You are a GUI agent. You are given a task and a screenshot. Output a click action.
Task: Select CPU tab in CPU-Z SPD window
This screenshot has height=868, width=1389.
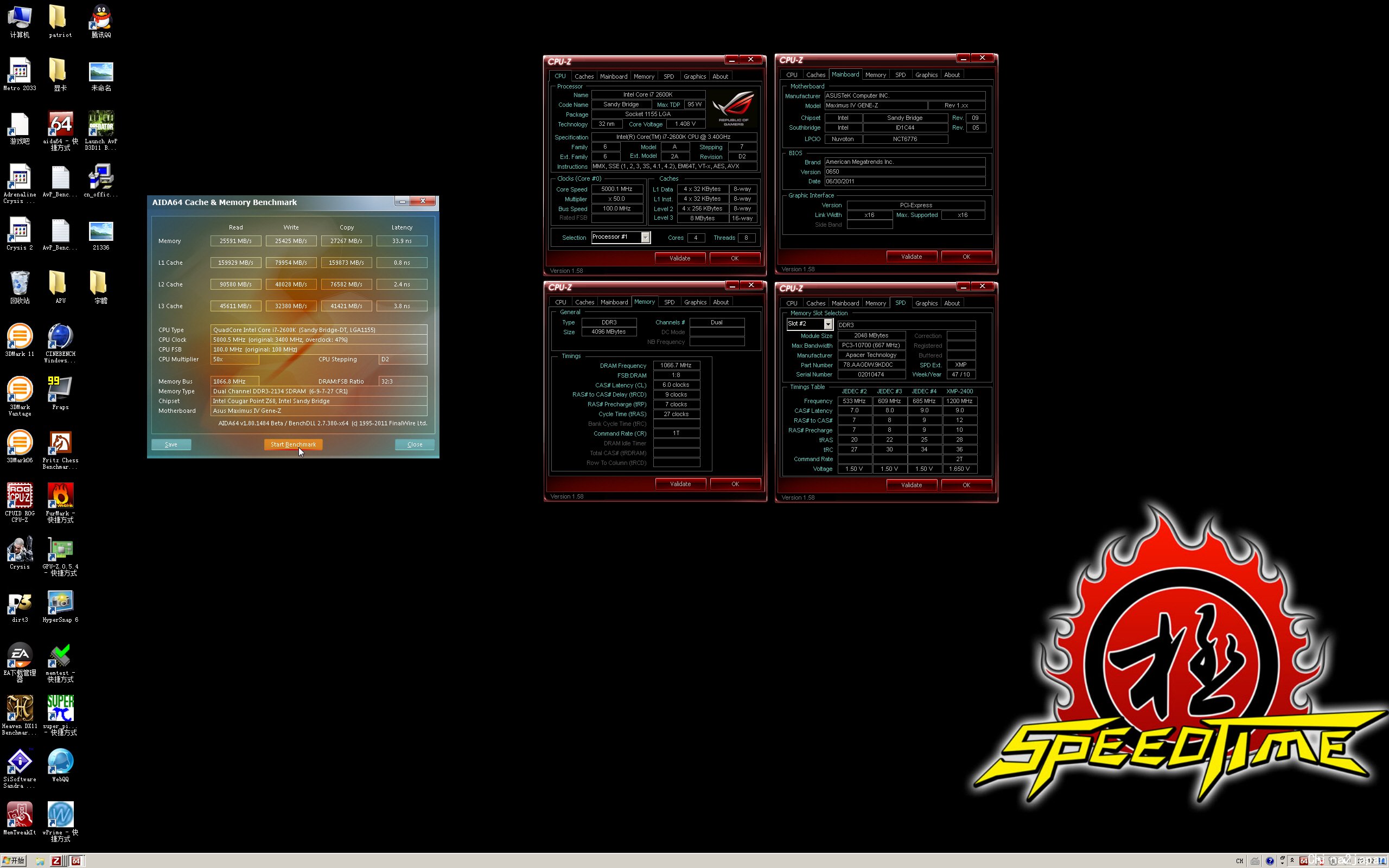792,303
